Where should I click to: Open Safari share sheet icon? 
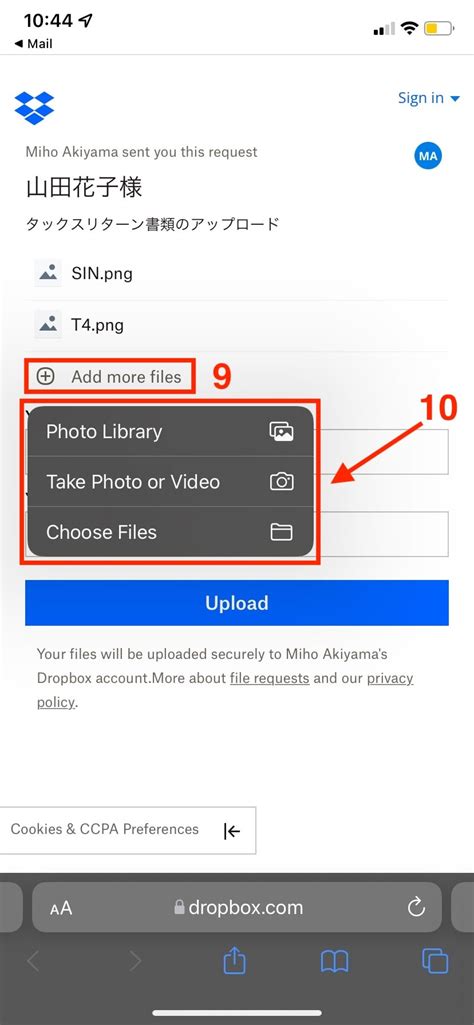pyautogui.click(x=234, y=961)
